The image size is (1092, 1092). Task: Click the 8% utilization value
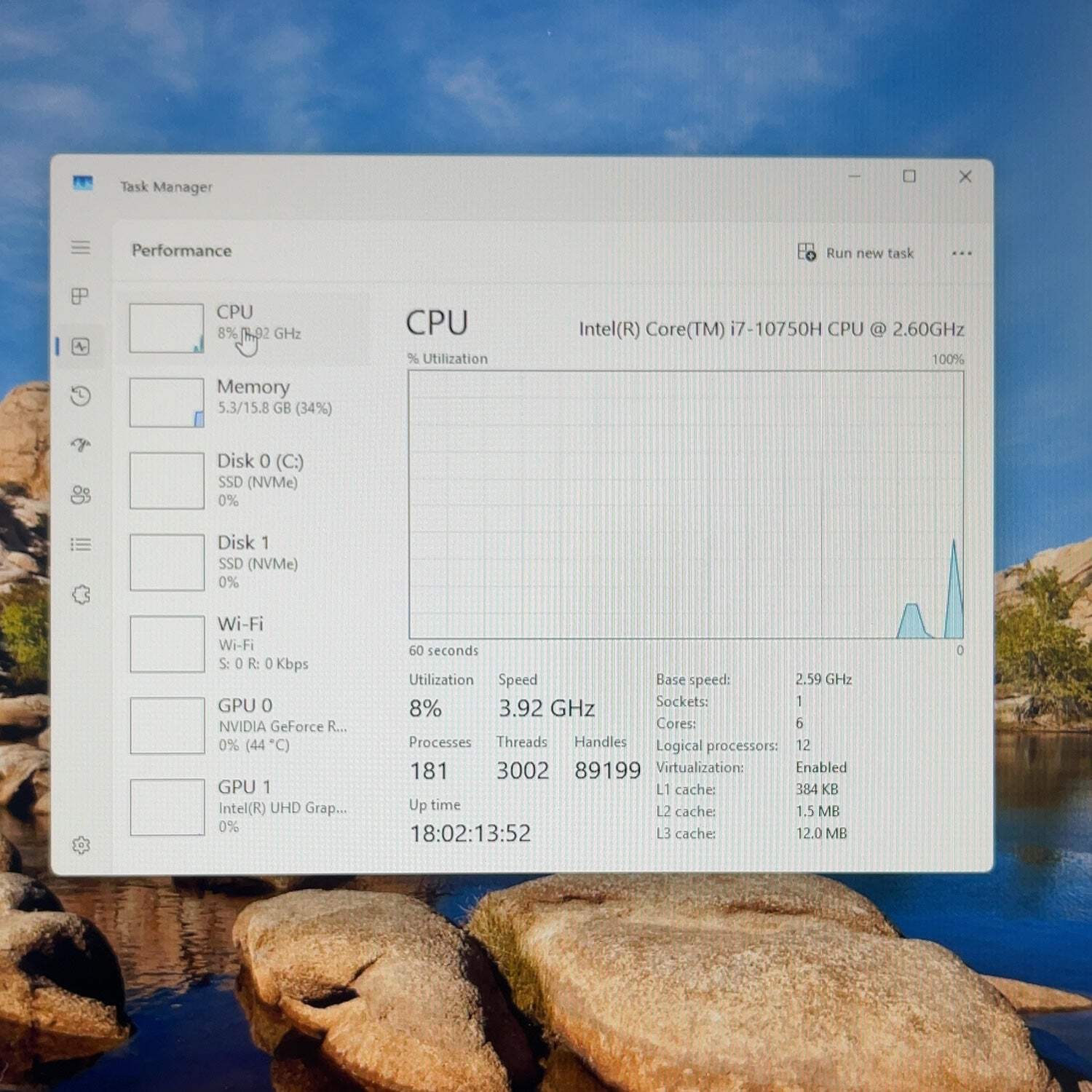[425, 708]
